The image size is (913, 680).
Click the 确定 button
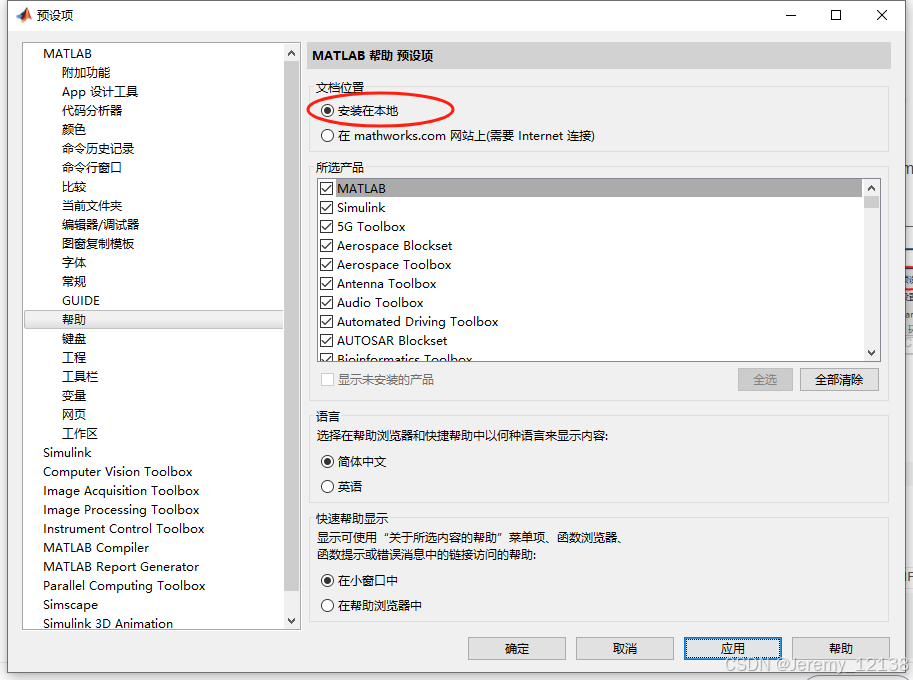[x=516, y=649]
